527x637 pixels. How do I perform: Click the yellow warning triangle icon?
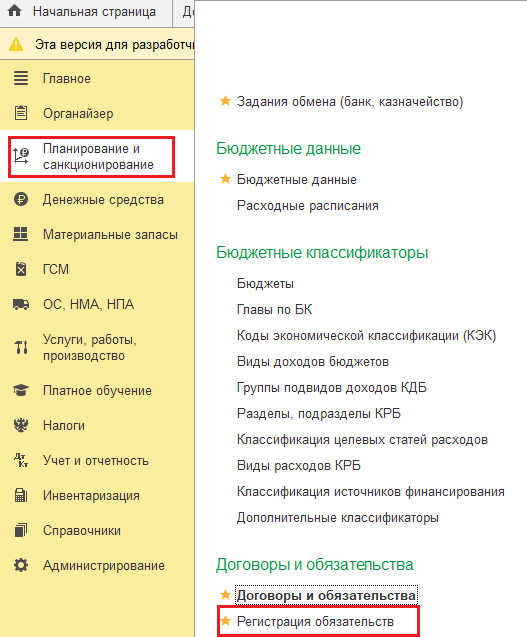[x=16, y=44]
